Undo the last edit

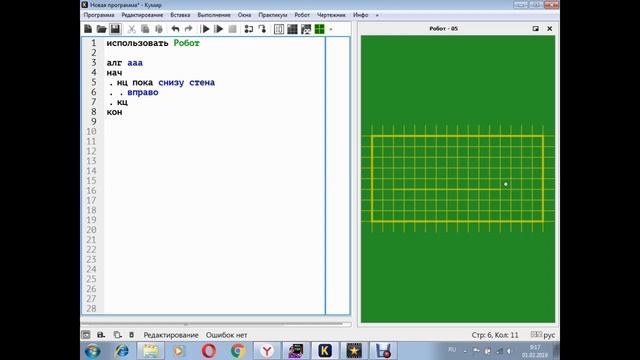[x=175, y=29]
